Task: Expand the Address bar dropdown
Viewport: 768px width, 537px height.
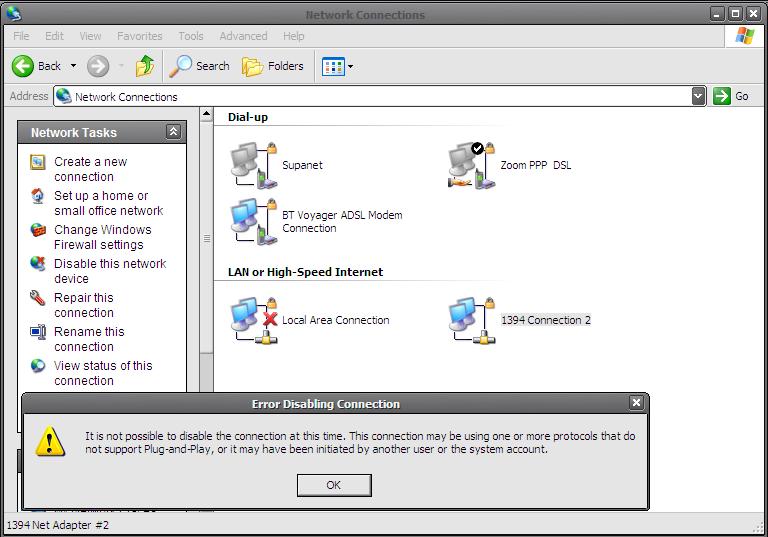Action: [699, 96]
